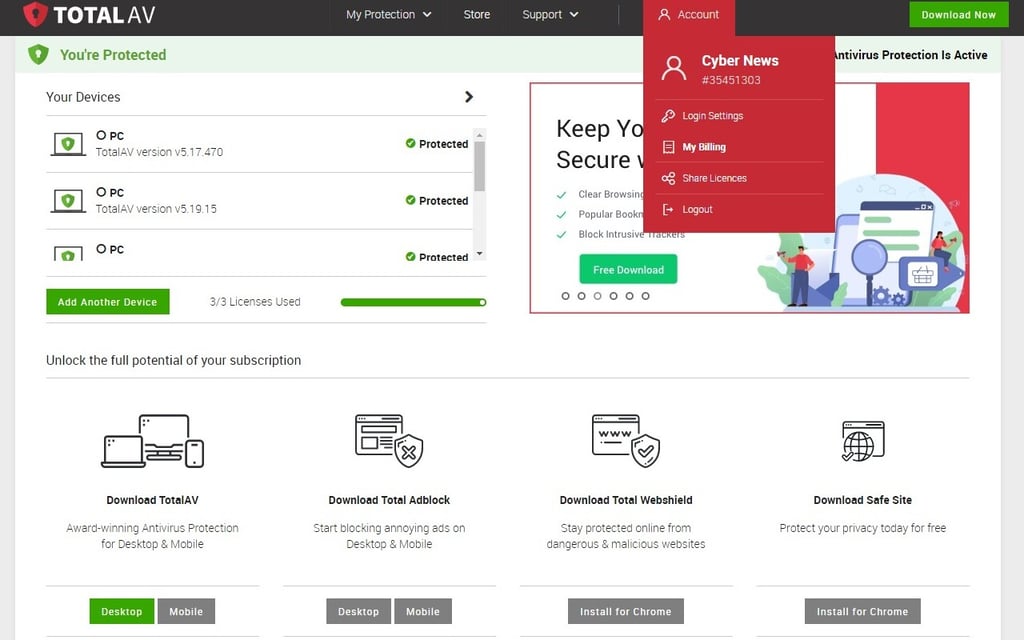This screenshot has width=1024, height=640.
Task: Select the third banner carousel dot
Action: [x=598, y=296]
